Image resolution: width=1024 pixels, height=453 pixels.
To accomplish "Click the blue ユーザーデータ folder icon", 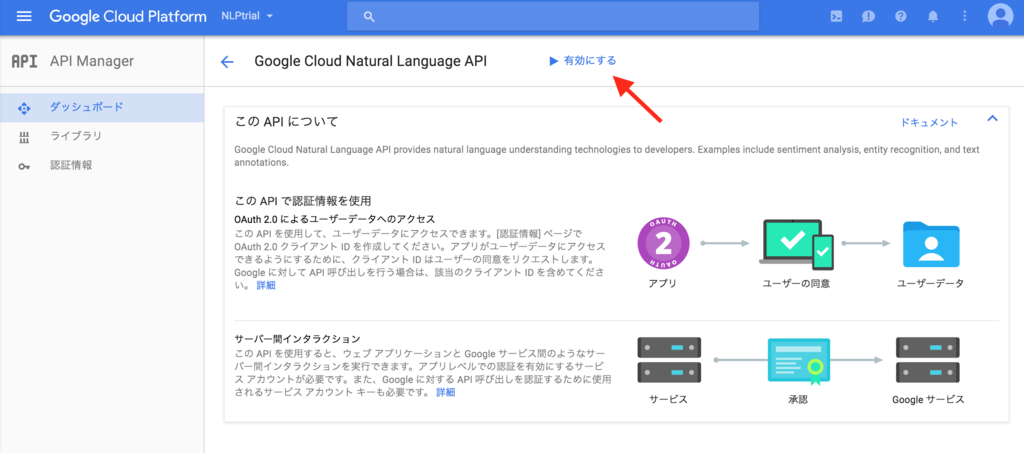I will 931,244.
